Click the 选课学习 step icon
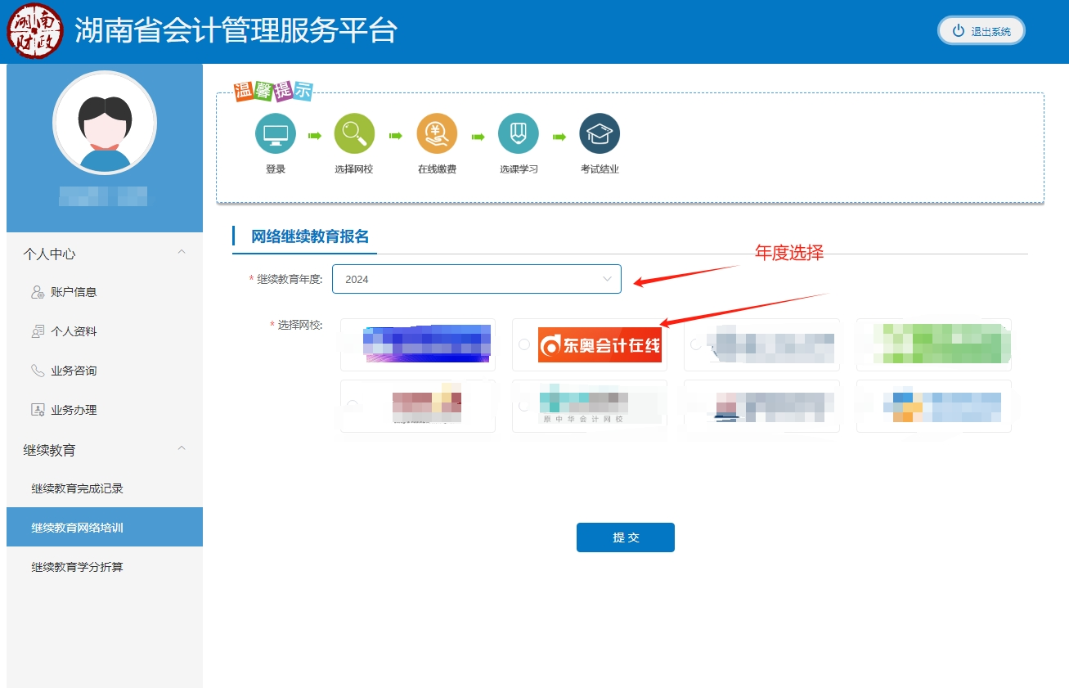The image size is (1069, 688). 519,132
